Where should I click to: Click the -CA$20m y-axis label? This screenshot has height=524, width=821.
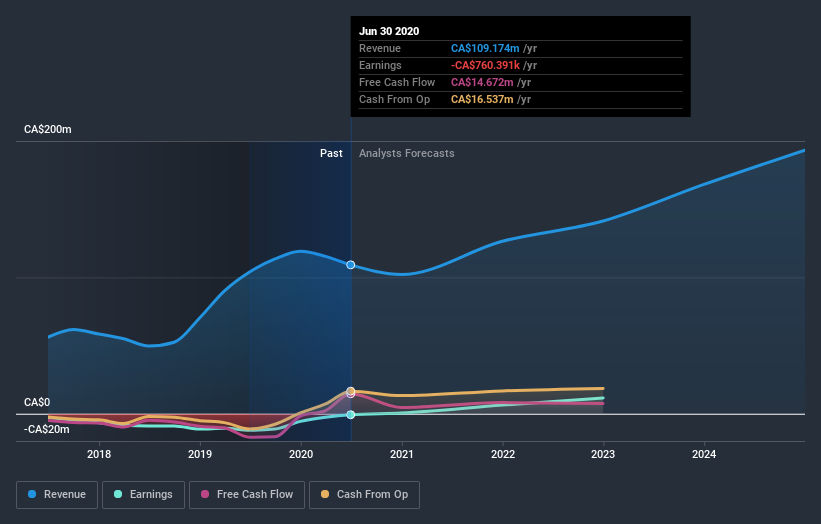pyautogui.click(x=47, y=429)
